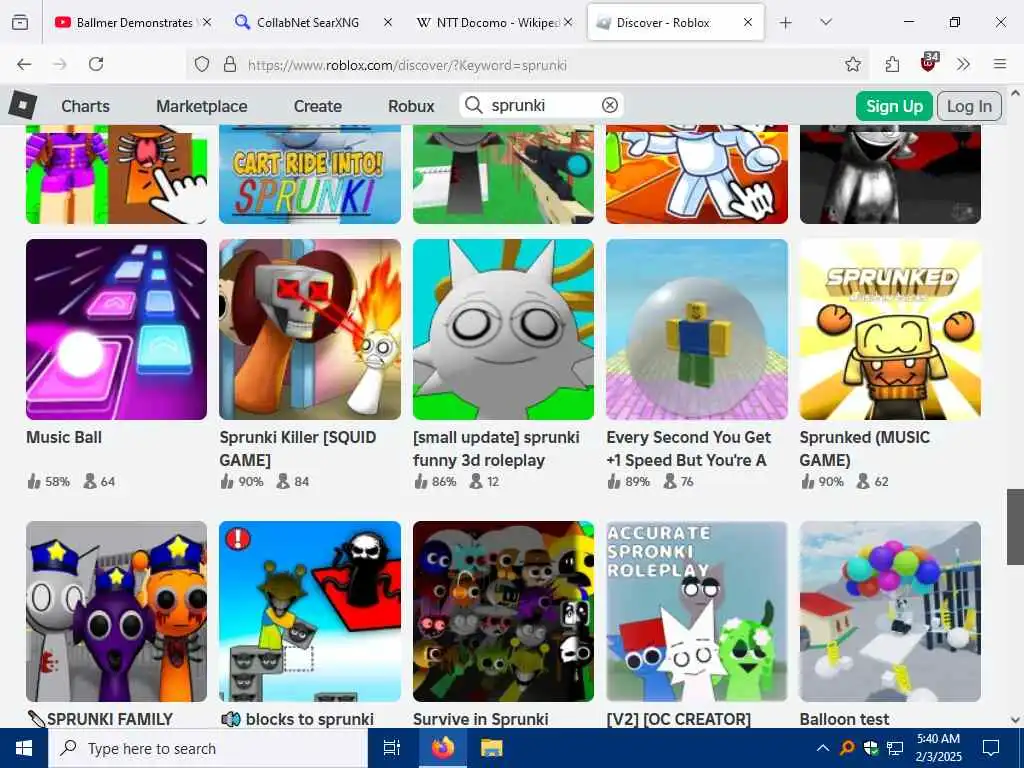Open Cart Ride Into Sprunki thumbnail

tap(310, 174)
